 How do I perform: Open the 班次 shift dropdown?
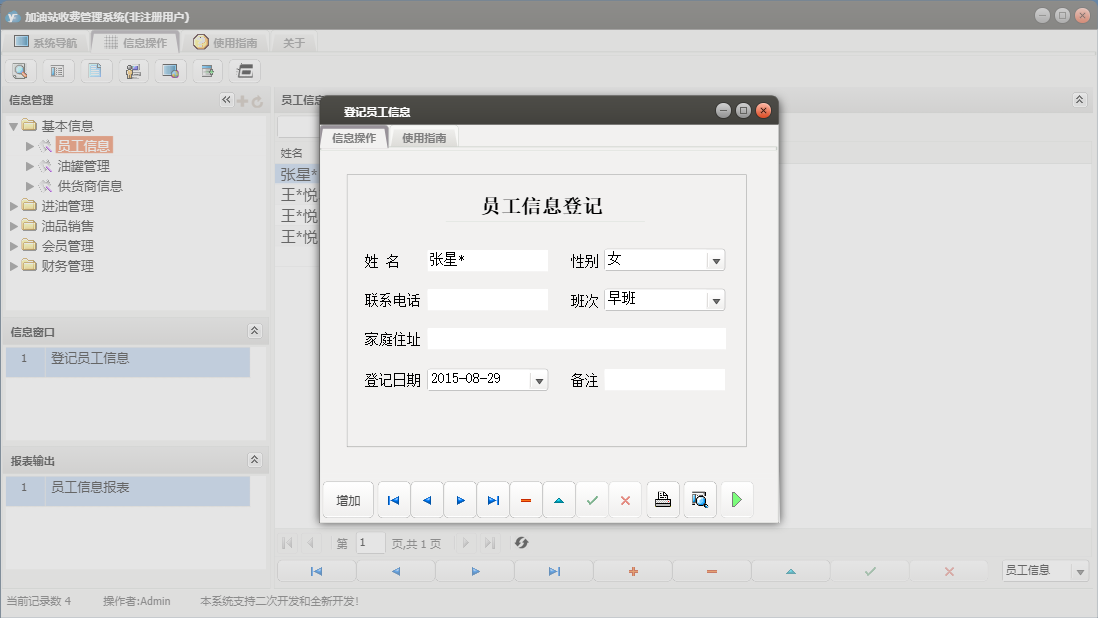716,299
